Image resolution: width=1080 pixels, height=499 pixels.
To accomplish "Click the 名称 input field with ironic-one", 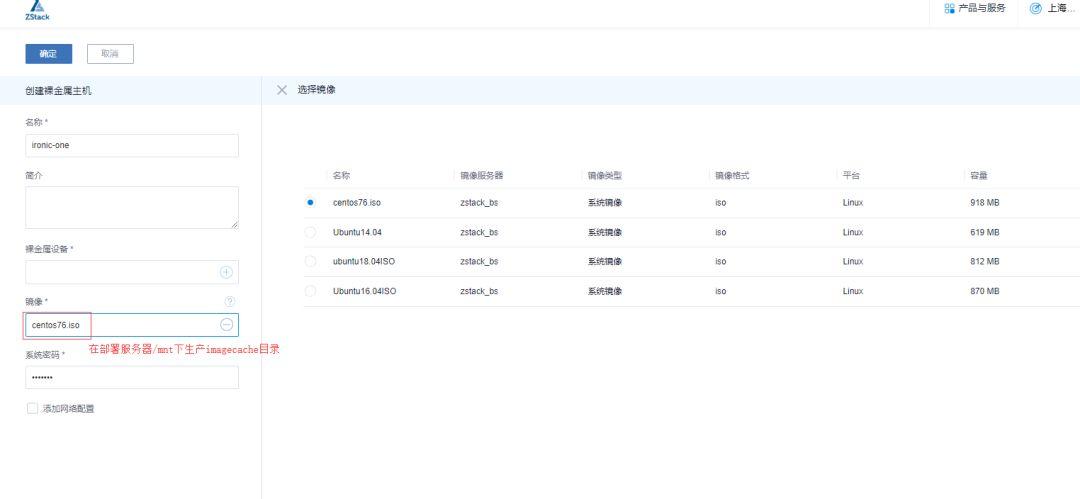I will [x=131, y=145].
